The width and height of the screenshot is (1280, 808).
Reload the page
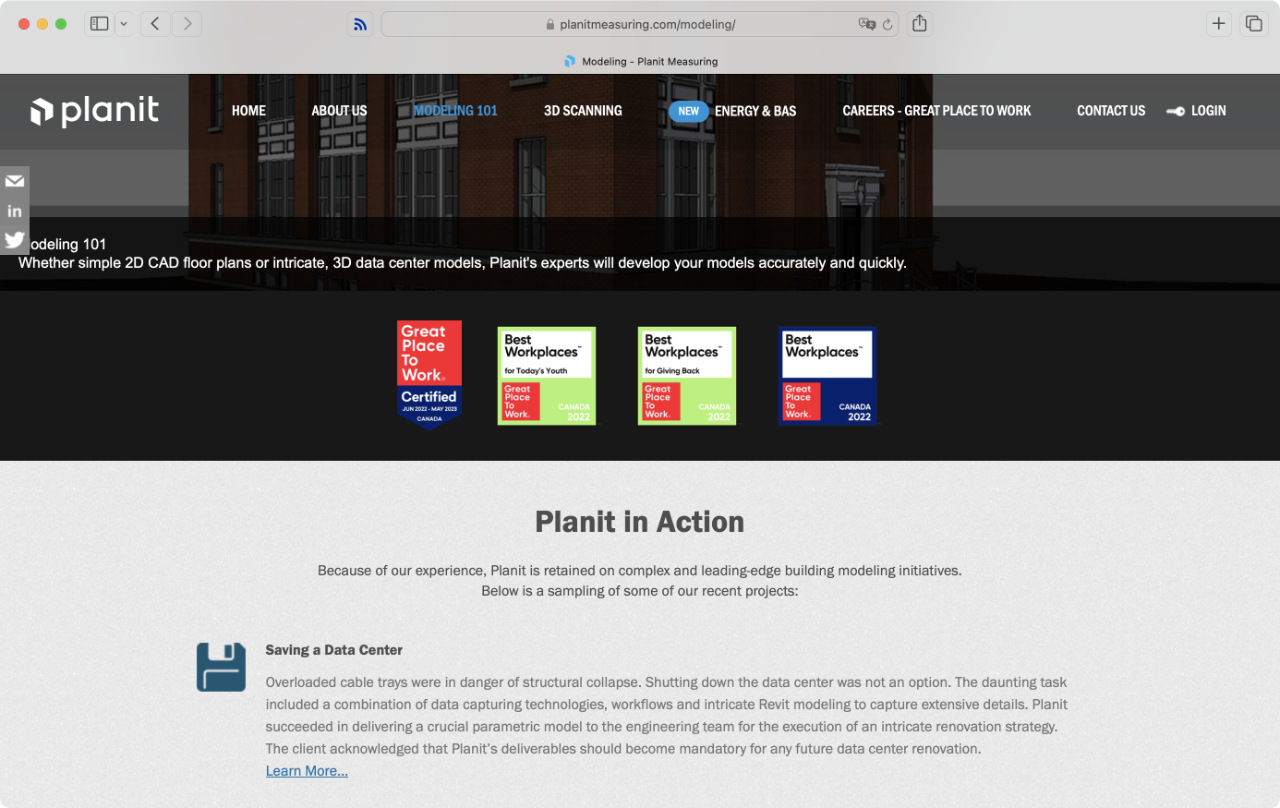point(887,24)
